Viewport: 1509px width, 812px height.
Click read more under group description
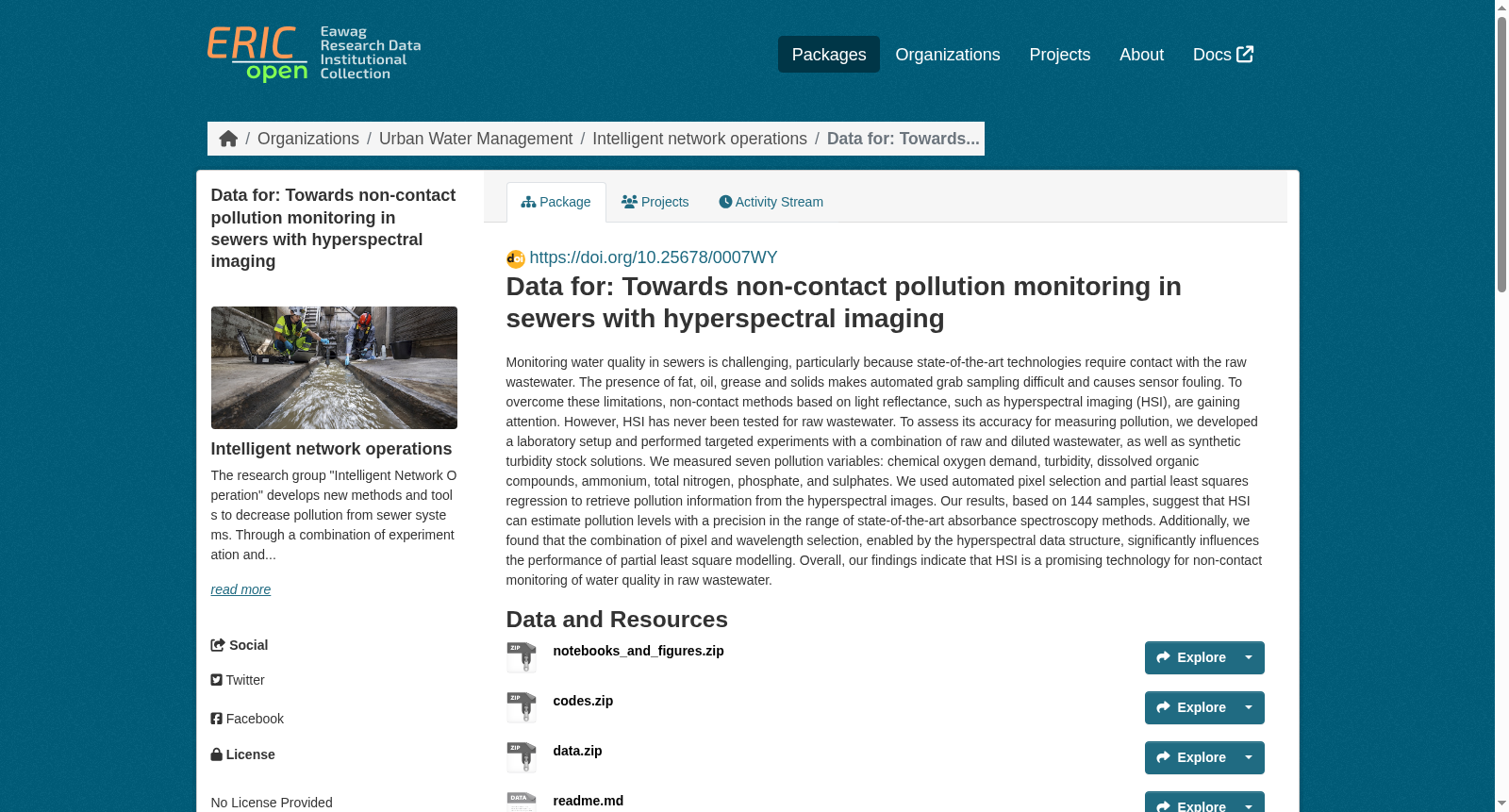pos(240,589)
